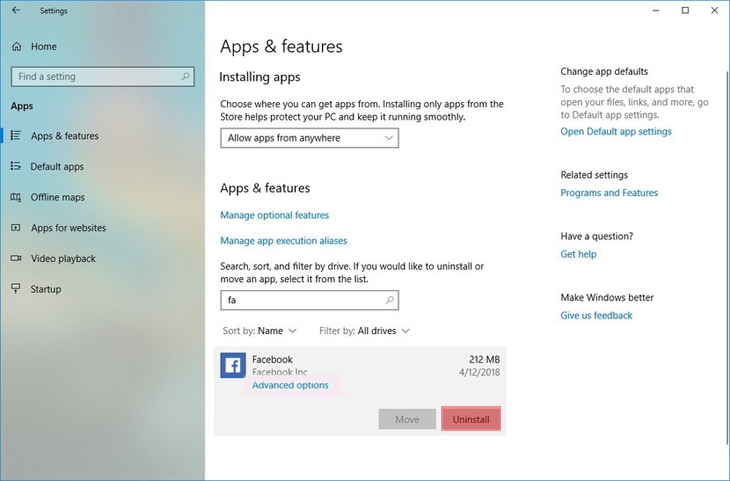Open the Sort by Name dropdown

259,331
